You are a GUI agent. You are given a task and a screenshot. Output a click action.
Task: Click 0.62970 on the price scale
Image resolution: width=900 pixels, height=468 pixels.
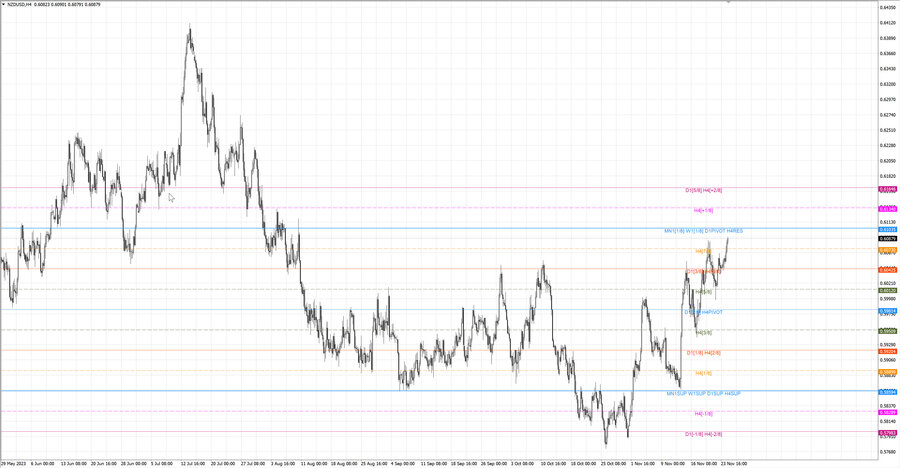pos(888,99)
